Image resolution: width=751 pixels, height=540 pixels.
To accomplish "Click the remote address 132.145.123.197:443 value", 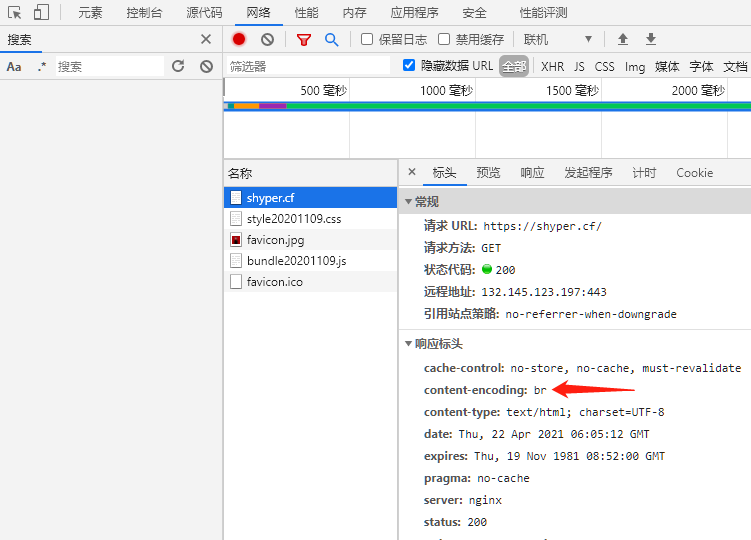I will tap(544, 292).
